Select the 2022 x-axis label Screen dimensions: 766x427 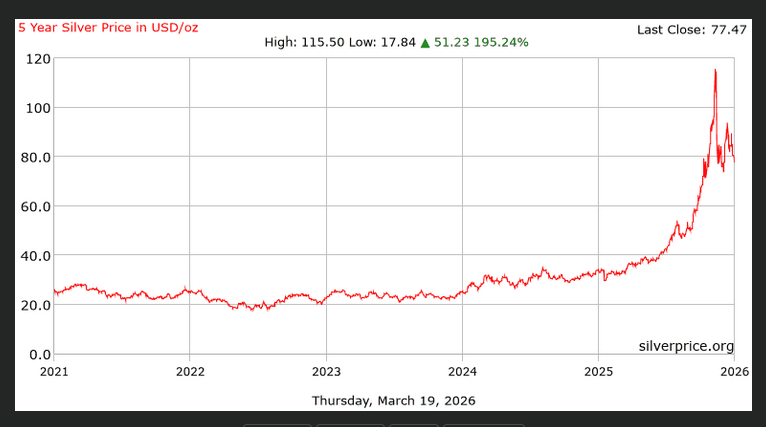tap(190, 372)
